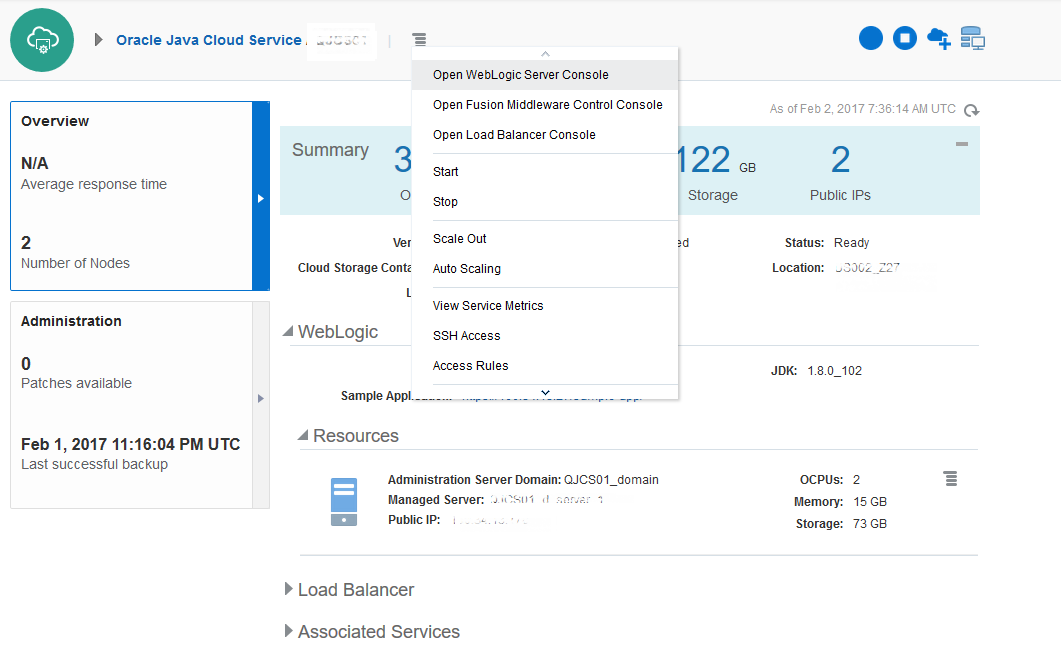Click the 0 Patches available text

click(76, 373)
